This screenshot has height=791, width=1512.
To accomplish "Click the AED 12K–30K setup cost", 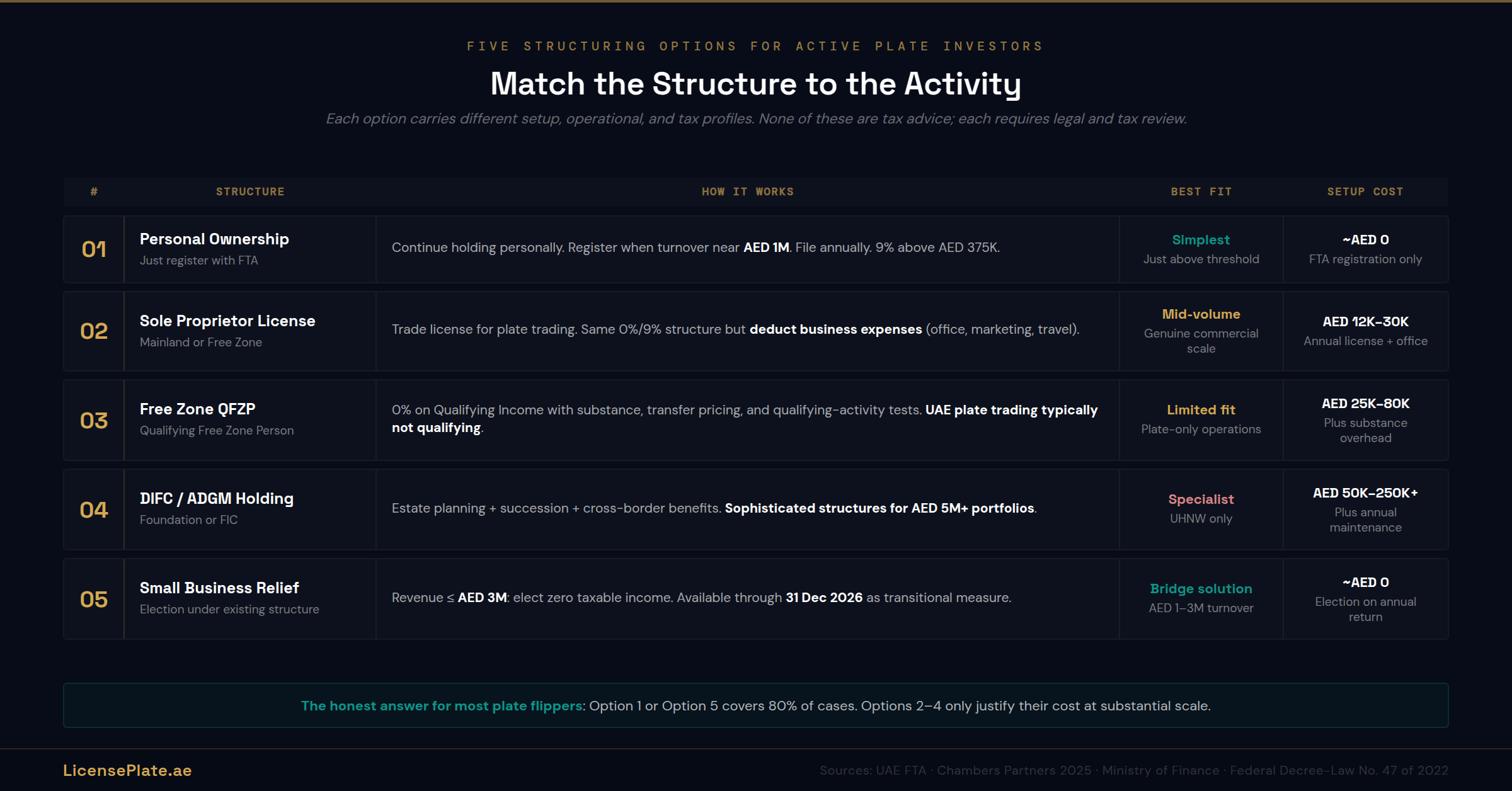I will point(1365,322).
